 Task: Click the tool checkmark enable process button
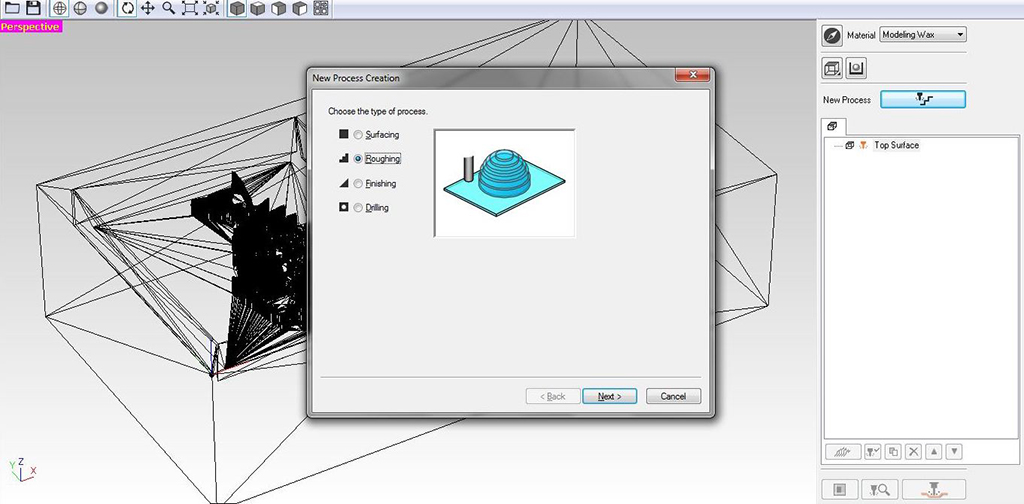click(x=872, y=452)
